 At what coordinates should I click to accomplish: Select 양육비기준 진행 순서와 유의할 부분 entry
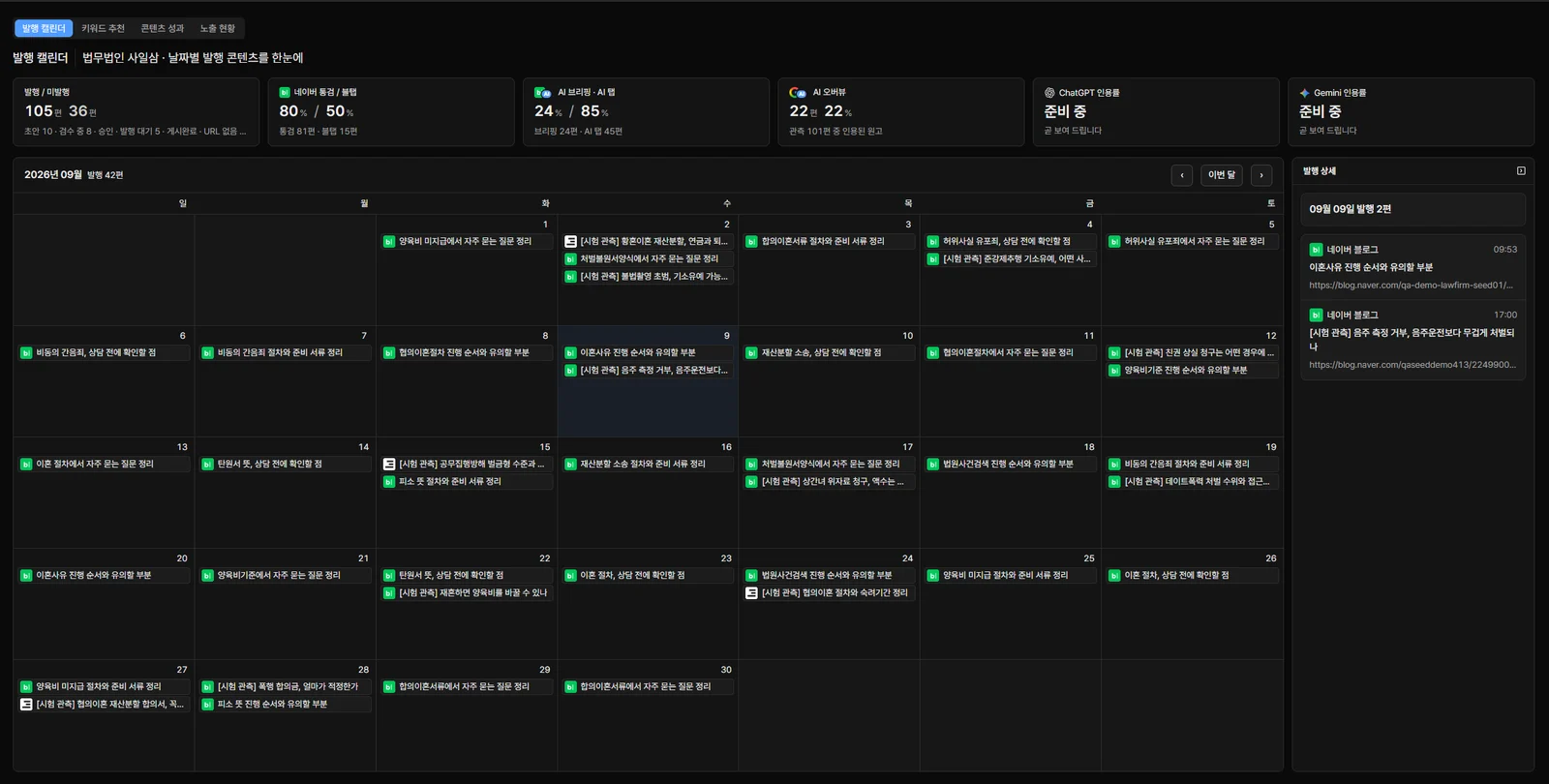1191,370
